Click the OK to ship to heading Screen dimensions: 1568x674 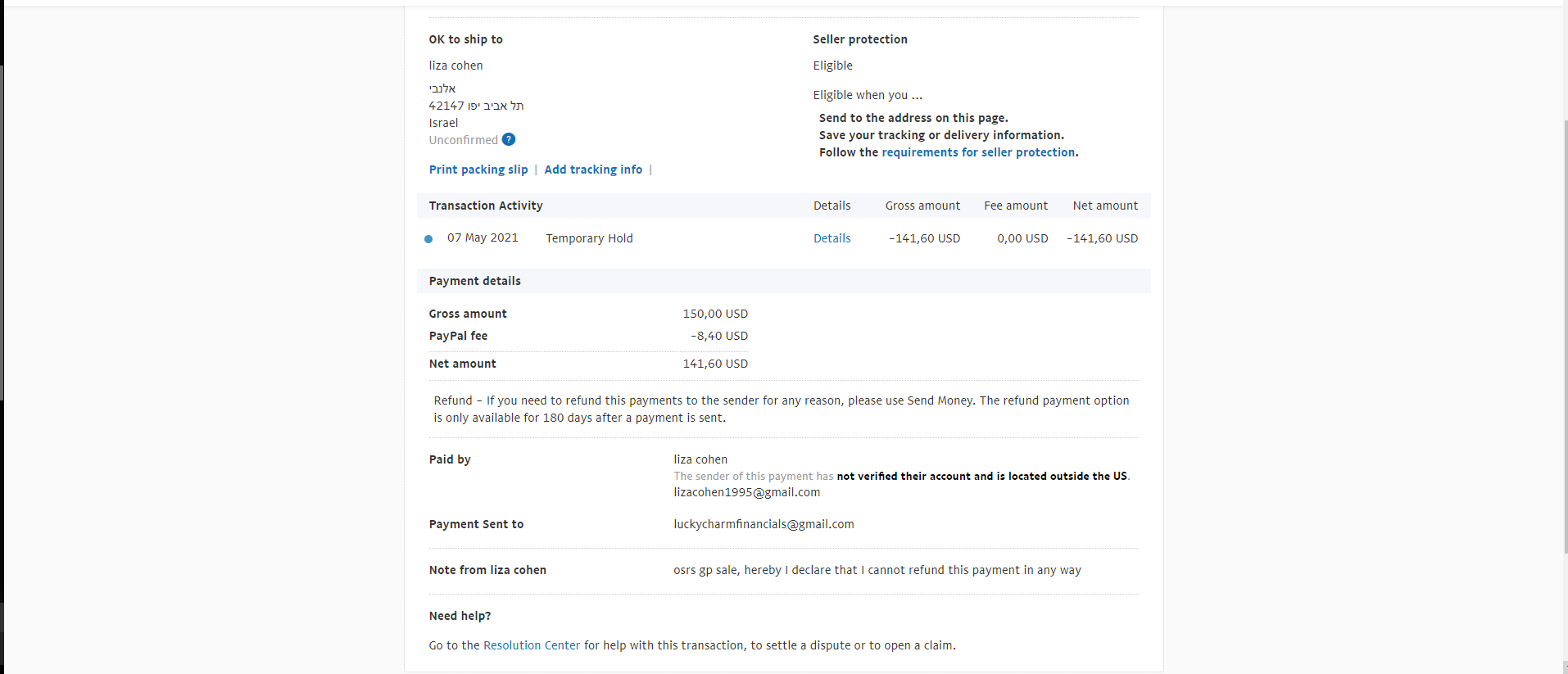[466, 39]
